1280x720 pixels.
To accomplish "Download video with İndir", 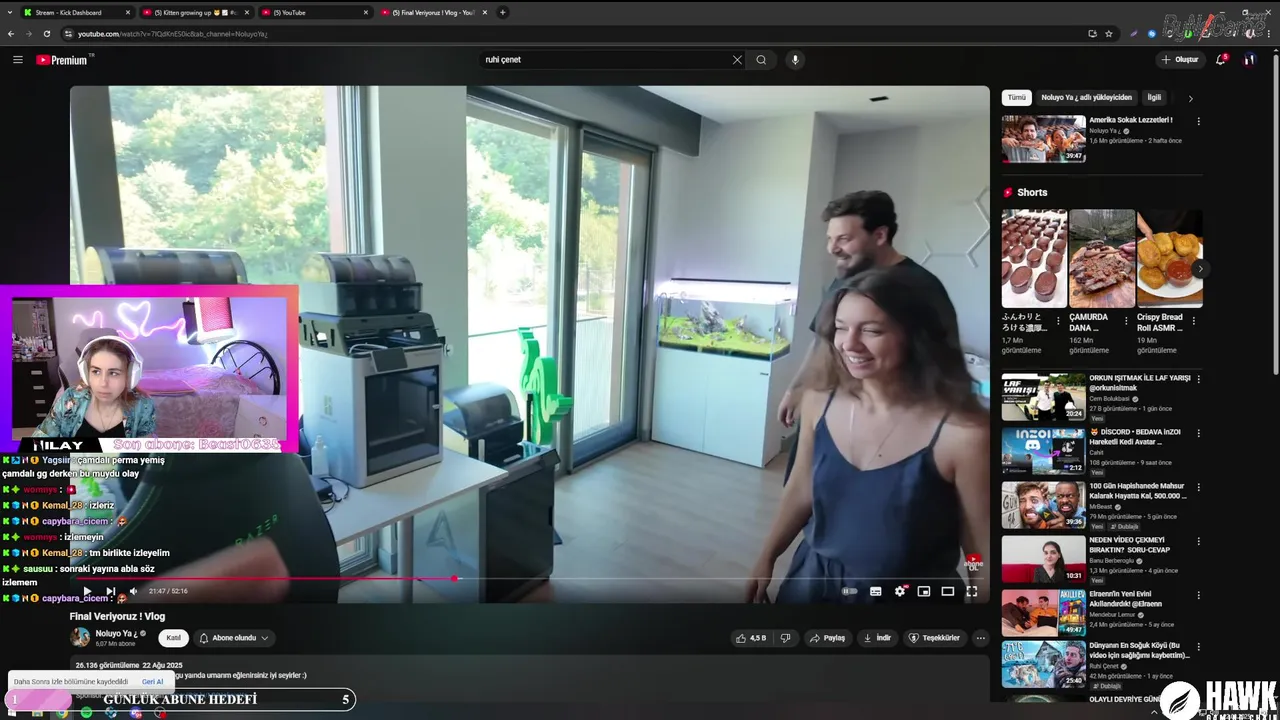I will tap(877, 638).
